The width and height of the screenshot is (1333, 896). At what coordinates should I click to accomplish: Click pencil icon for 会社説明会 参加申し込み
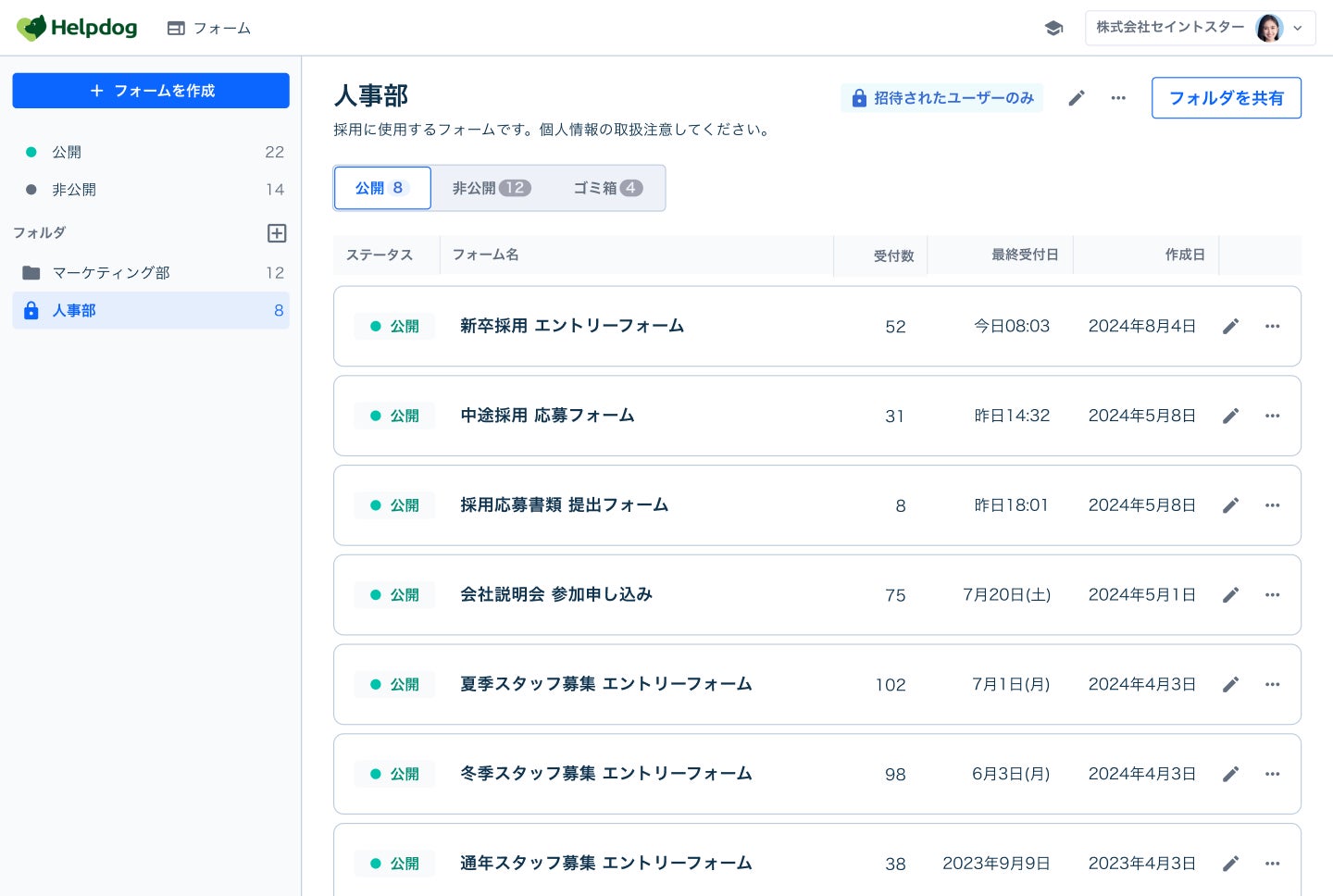1230,595
